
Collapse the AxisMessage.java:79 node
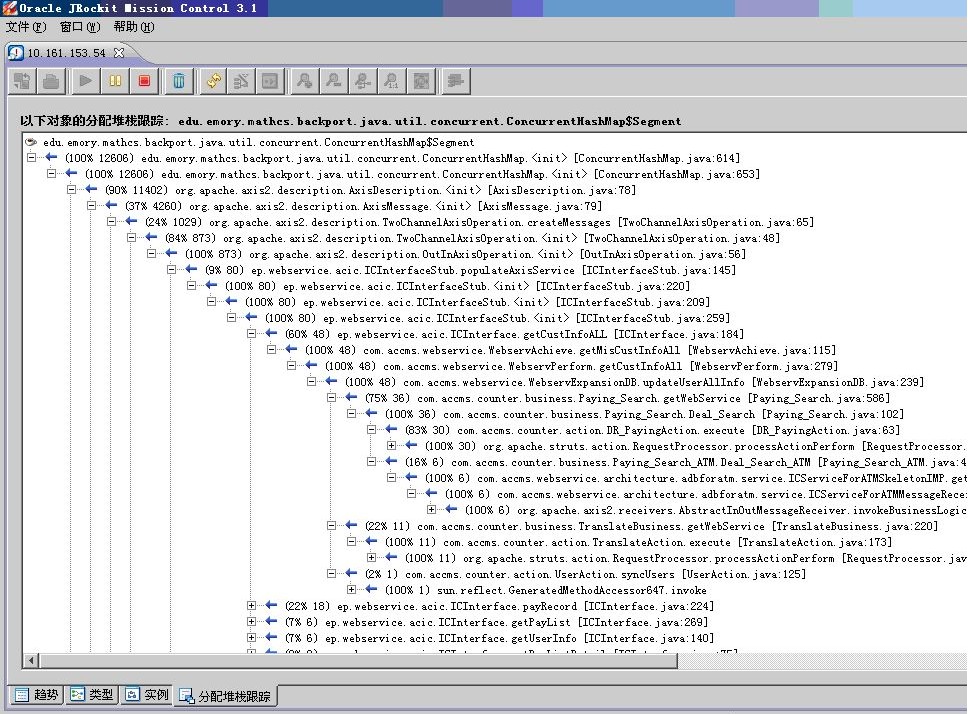(91, 206)
